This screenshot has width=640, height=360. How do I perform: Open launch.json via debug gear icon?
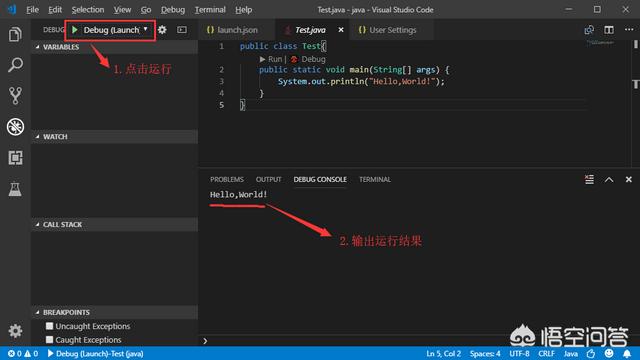click(x=162, y=30)
